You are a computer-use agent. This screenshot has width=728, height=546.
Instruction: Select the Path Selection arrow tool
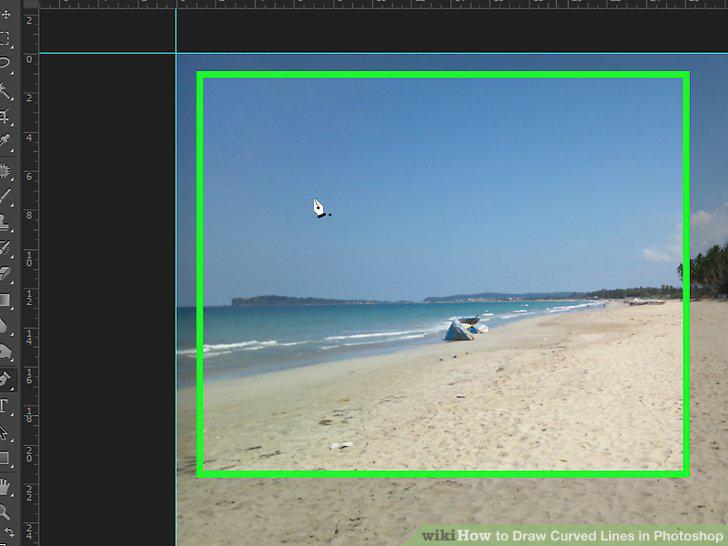(4, 433)
